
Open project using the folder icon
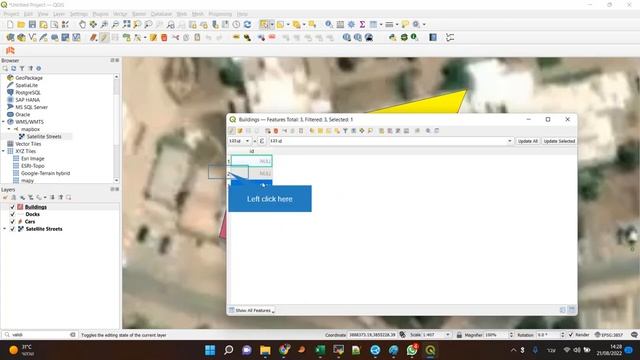[x=21, y=25]
